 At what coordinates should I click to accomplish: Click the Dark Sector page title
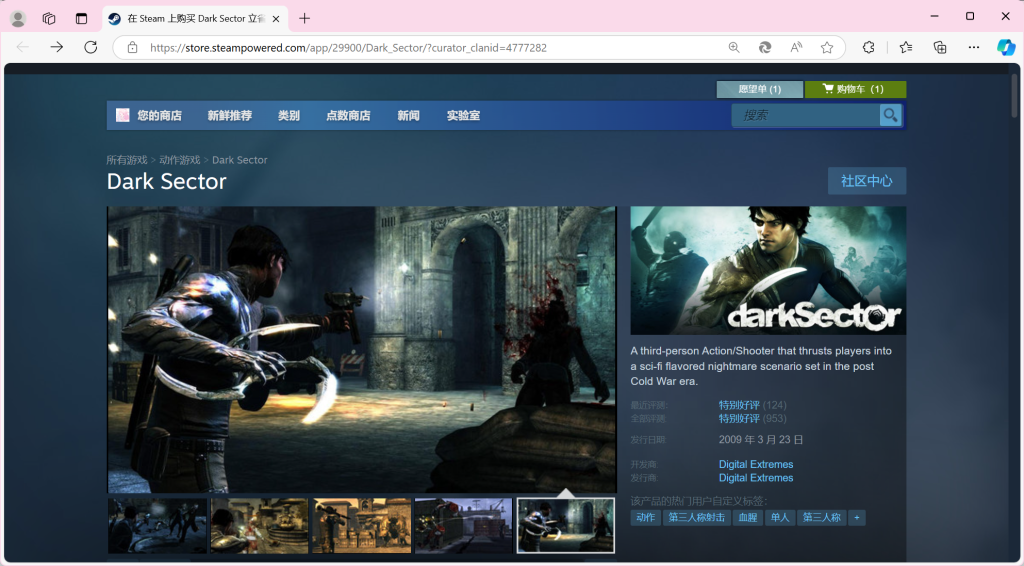[x=167, y=181]
